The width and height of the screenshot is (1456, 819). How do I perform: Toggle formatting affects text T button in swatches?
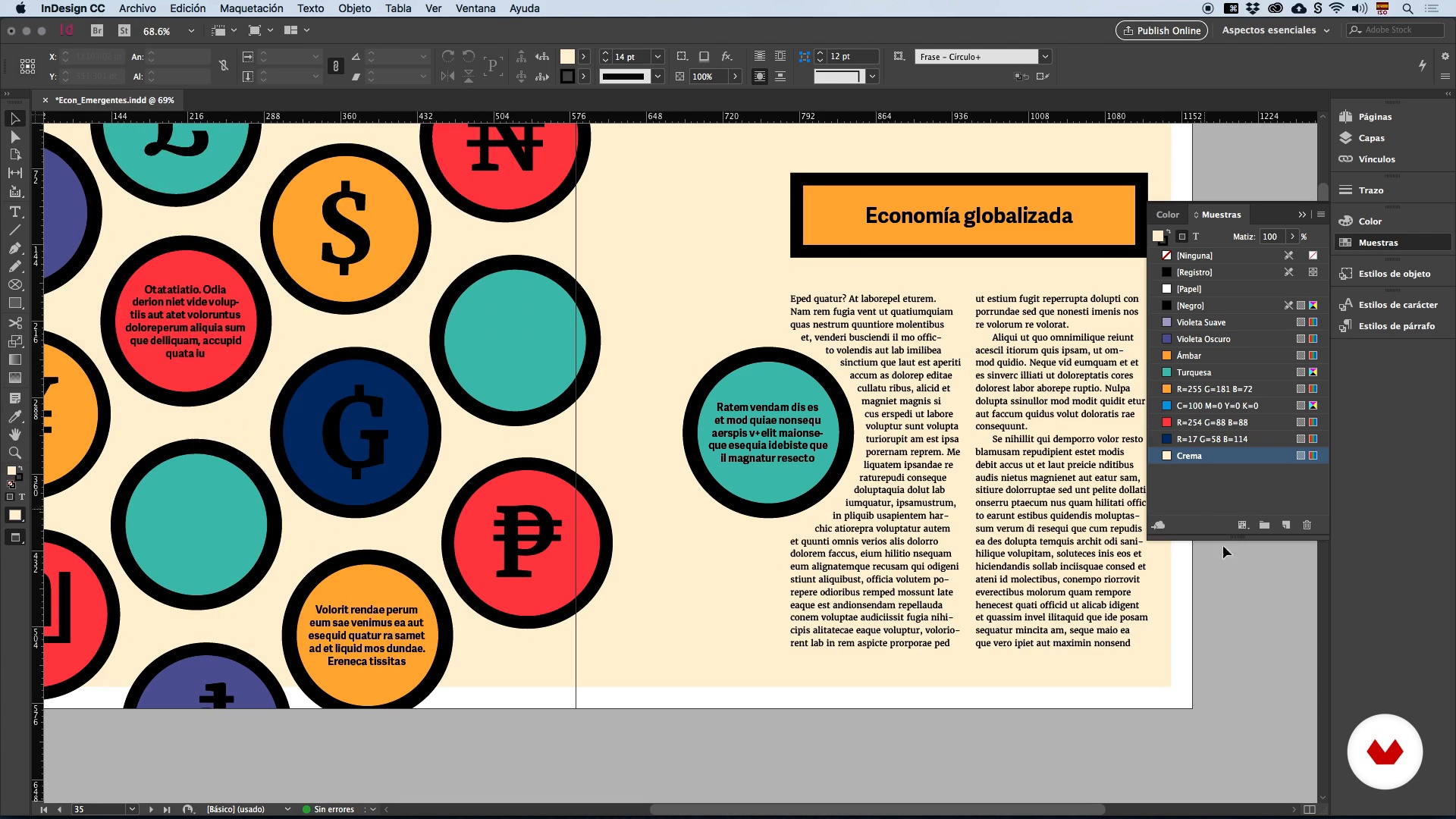(x=1196, y=237)
